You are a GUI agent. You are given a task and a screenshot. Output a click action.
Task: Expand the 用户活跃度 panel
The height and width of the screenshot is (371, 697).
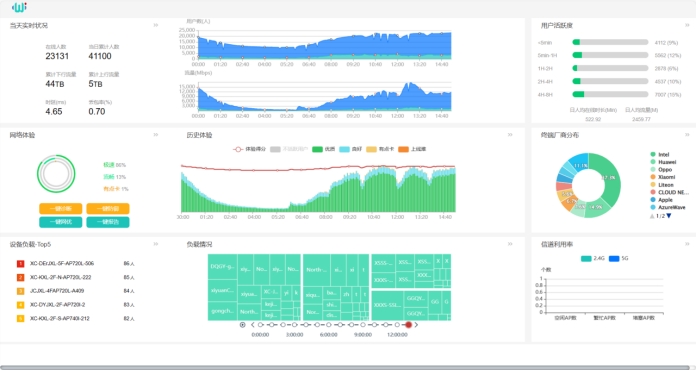click(687, 25)
